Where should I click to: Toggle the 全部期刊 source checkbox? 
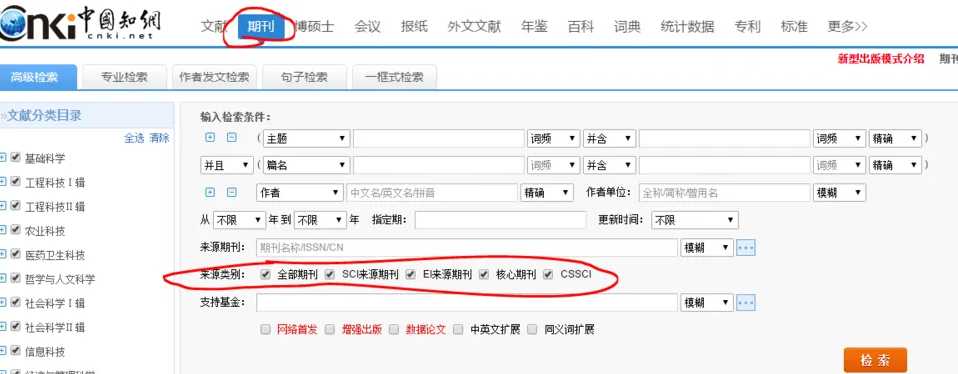coord(265,274)
